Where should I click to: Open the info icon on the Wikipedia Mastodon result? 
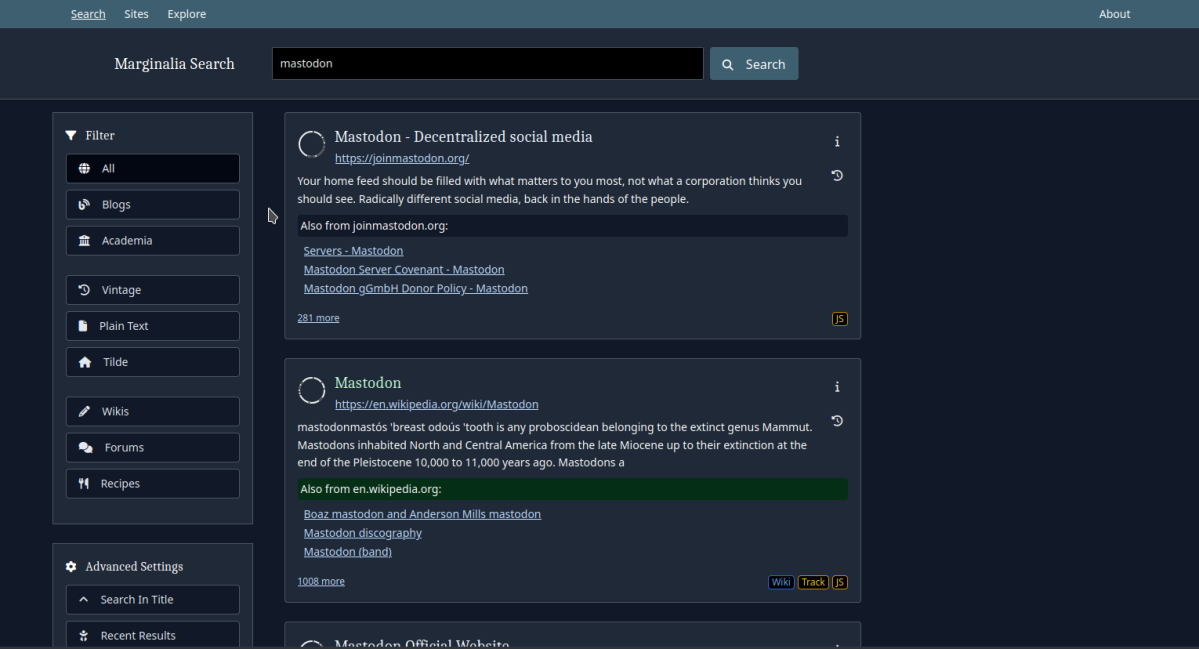point(837,387)
